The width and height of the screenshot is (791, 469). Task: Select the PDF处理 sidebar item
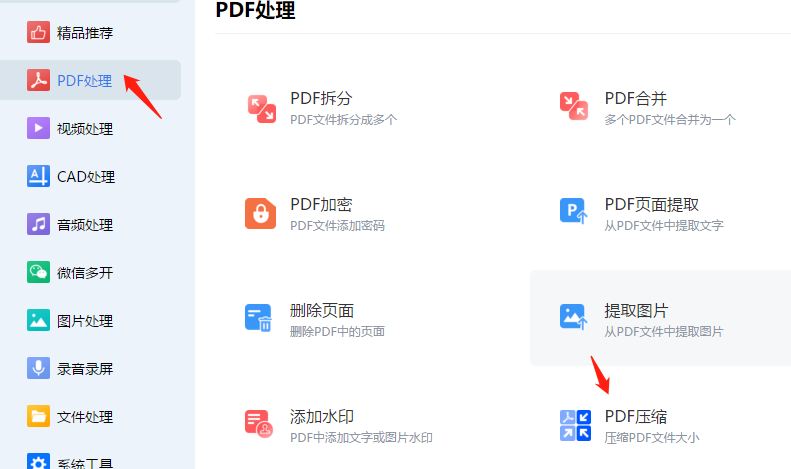[90, 80]
